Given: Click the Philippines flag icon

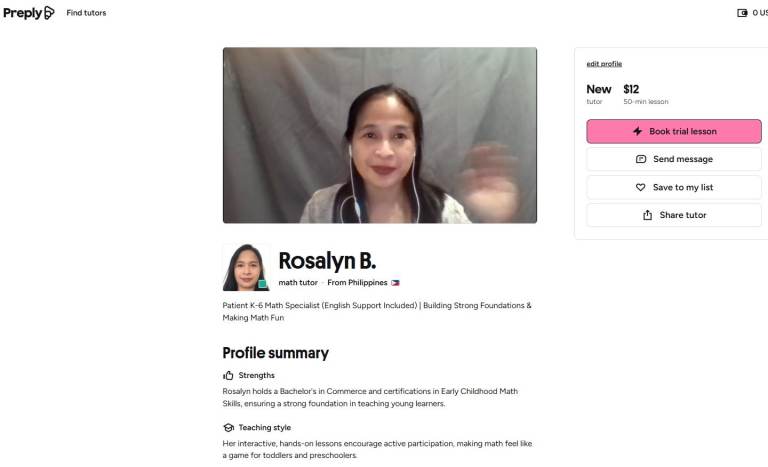Looking at the screenshot, I should coord(395,283).
